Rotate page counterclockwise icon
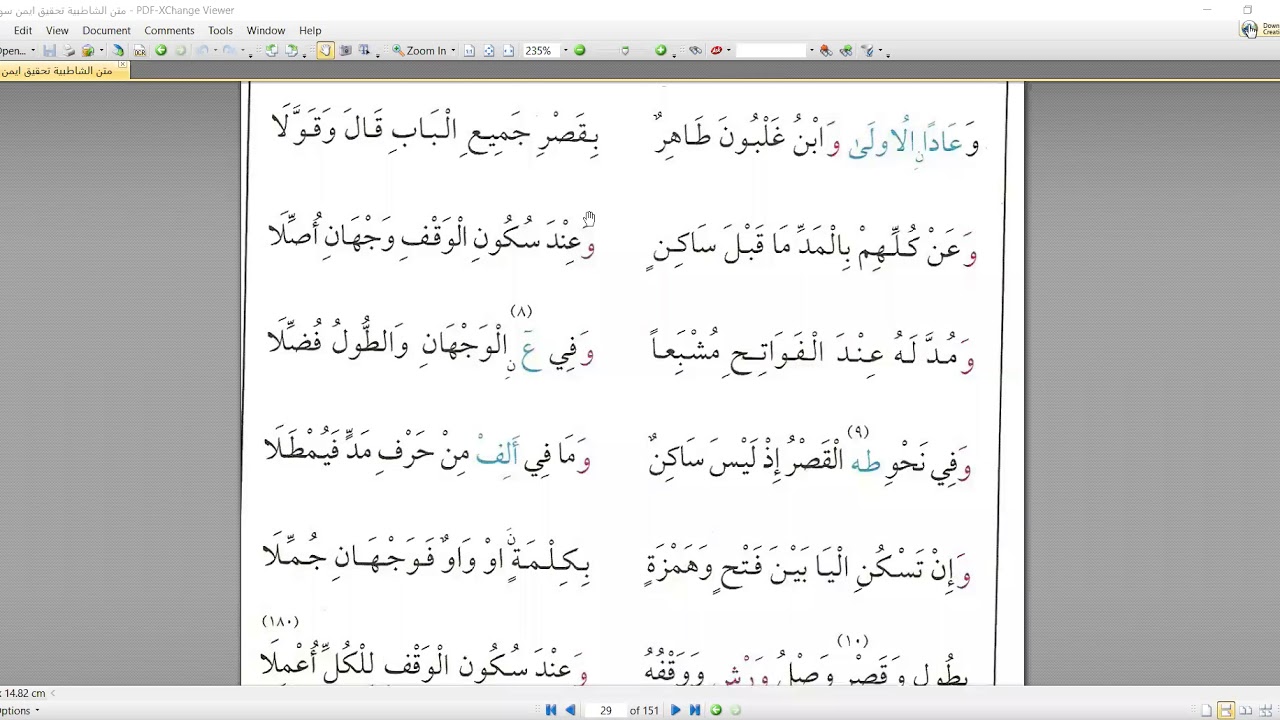Image resolution: width=1280 pixels, height=720 pixels. [271, 50]
